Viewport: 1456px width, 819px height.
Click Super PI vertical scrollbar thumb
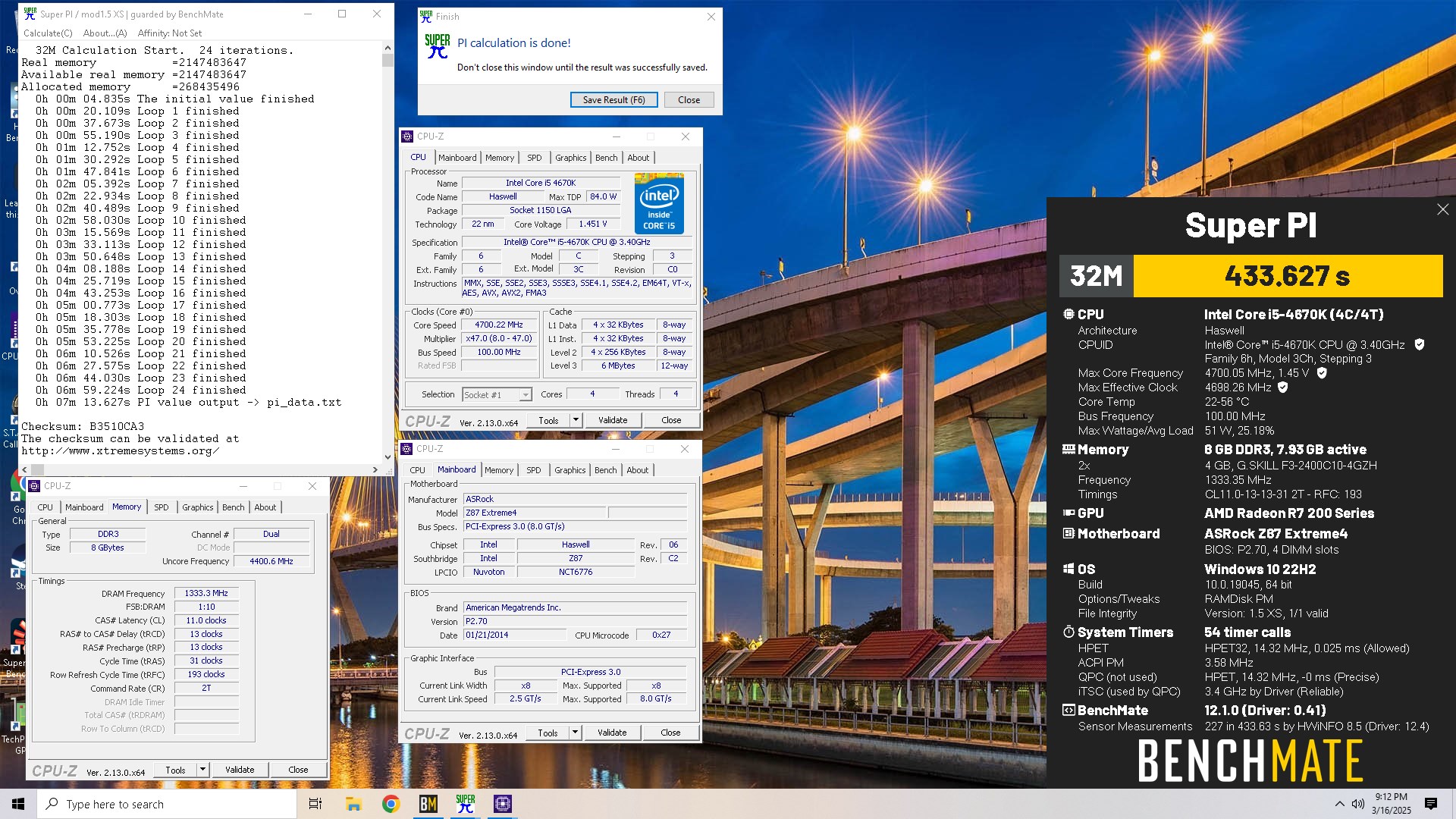[x=388, y=61]
